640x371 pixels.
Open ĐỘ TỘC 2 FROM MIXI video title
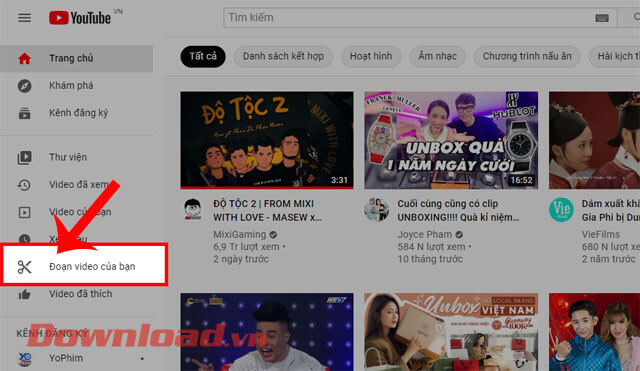pyautogui.click(x=267, y=211)
